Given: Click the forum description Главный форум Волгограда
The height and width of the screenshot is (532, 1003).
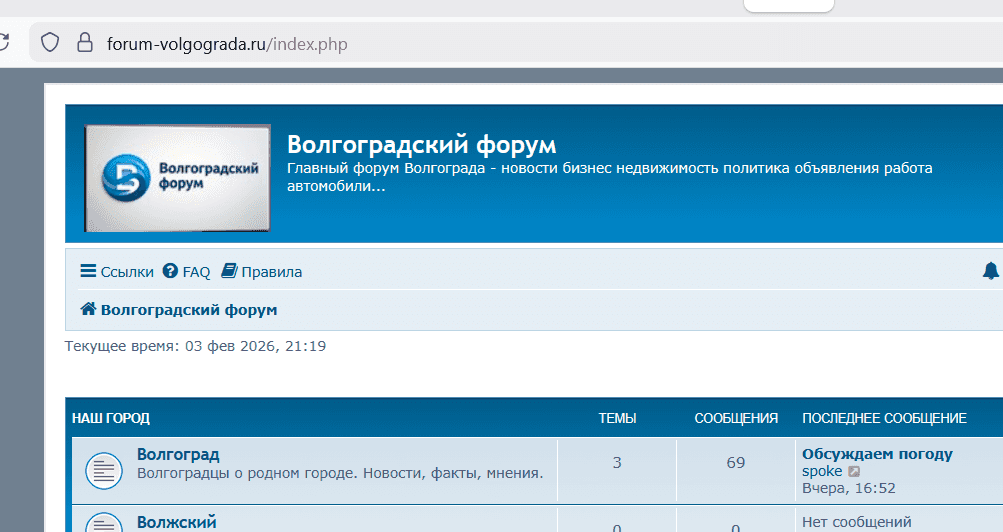Looking at the screenshot, I should 610,177.
